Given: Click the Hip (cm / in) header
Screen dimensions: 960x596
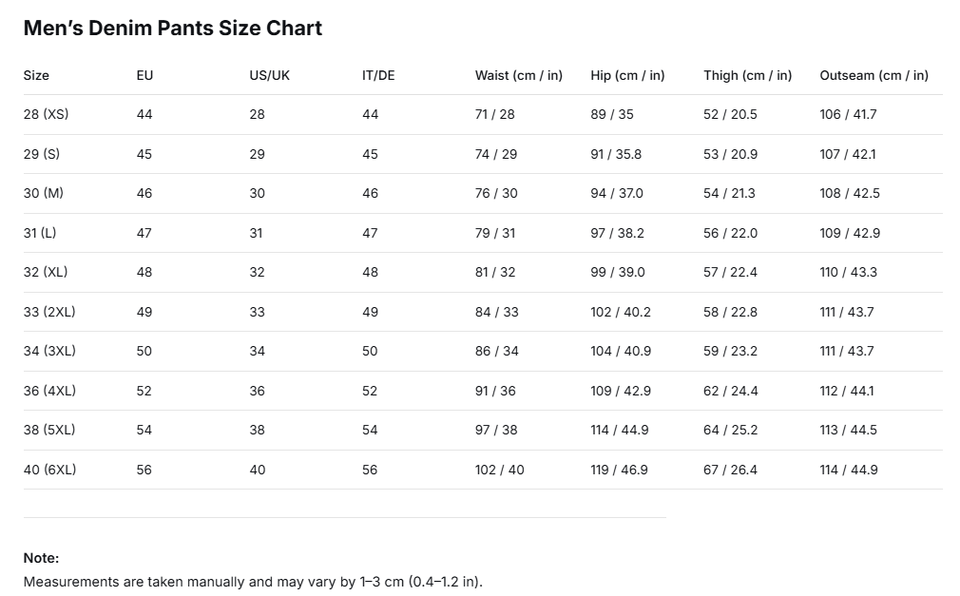Looking at the screenshot, I should tap(627, 75).
